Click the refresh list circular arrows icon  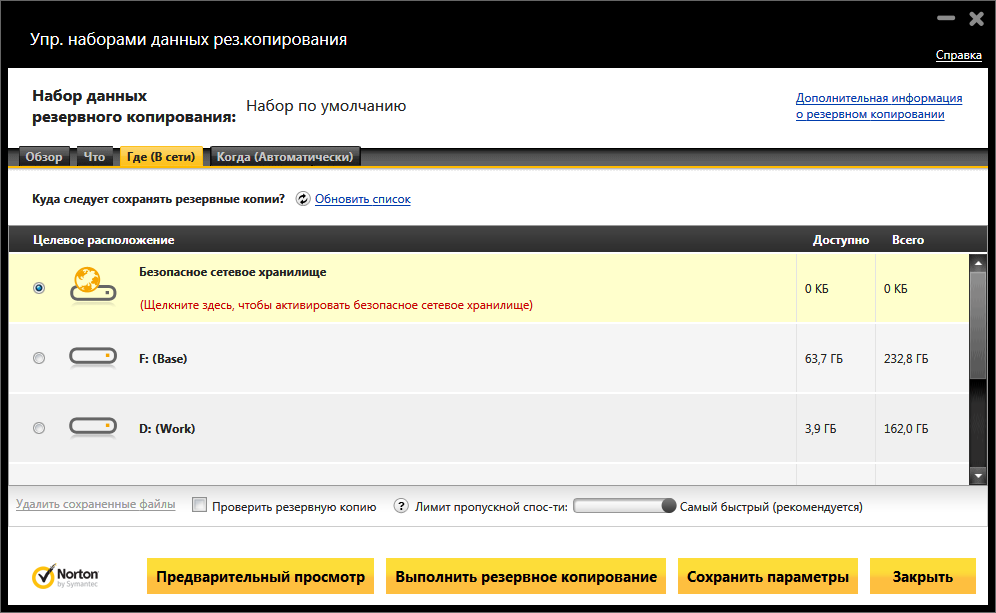303,199
